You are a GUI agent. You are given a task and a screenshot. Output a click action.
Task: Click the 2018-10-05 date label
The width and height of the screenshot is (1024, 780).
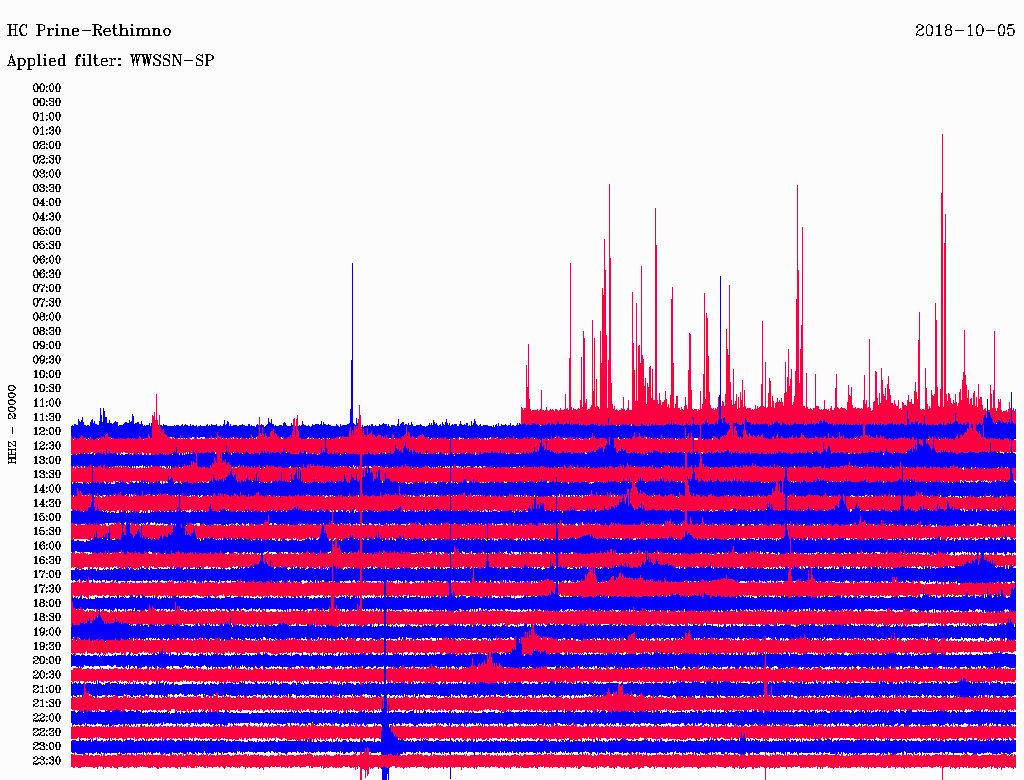pyautogui.click(x=965, y=31)
